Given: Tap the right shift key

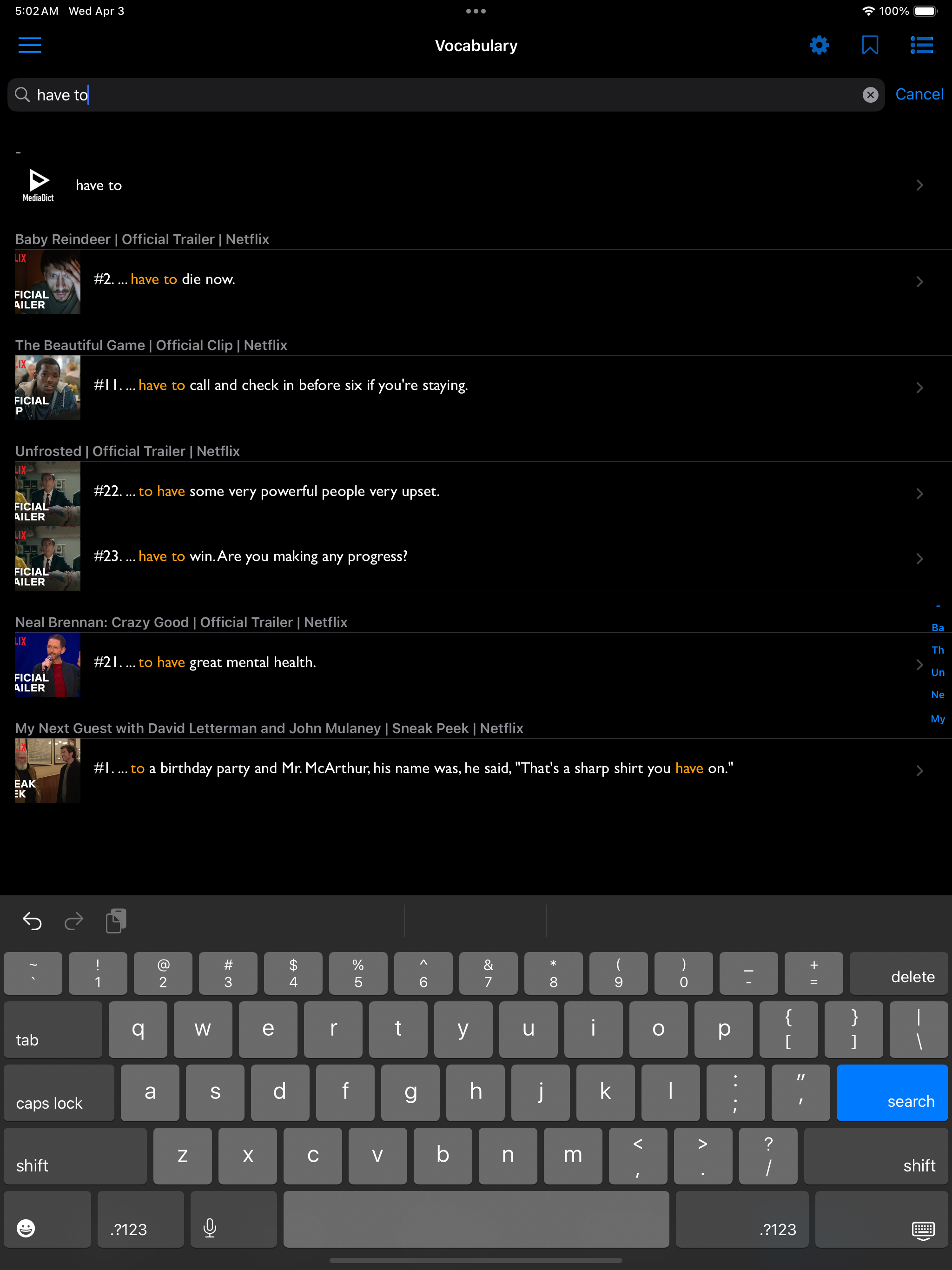Looking at the screenshot, I should (x=876, y=1156).
